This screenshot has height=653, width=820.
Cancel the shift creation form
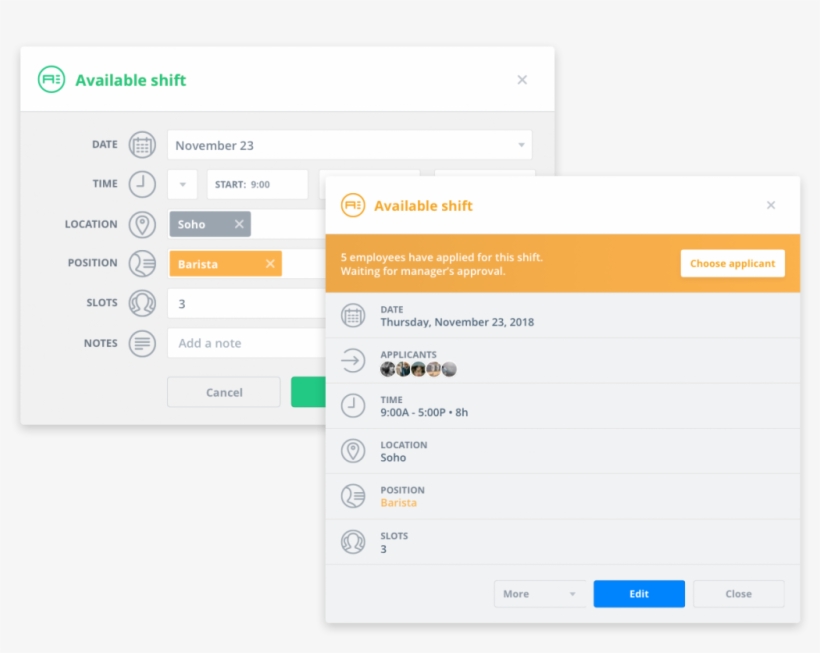click(223, 391)
